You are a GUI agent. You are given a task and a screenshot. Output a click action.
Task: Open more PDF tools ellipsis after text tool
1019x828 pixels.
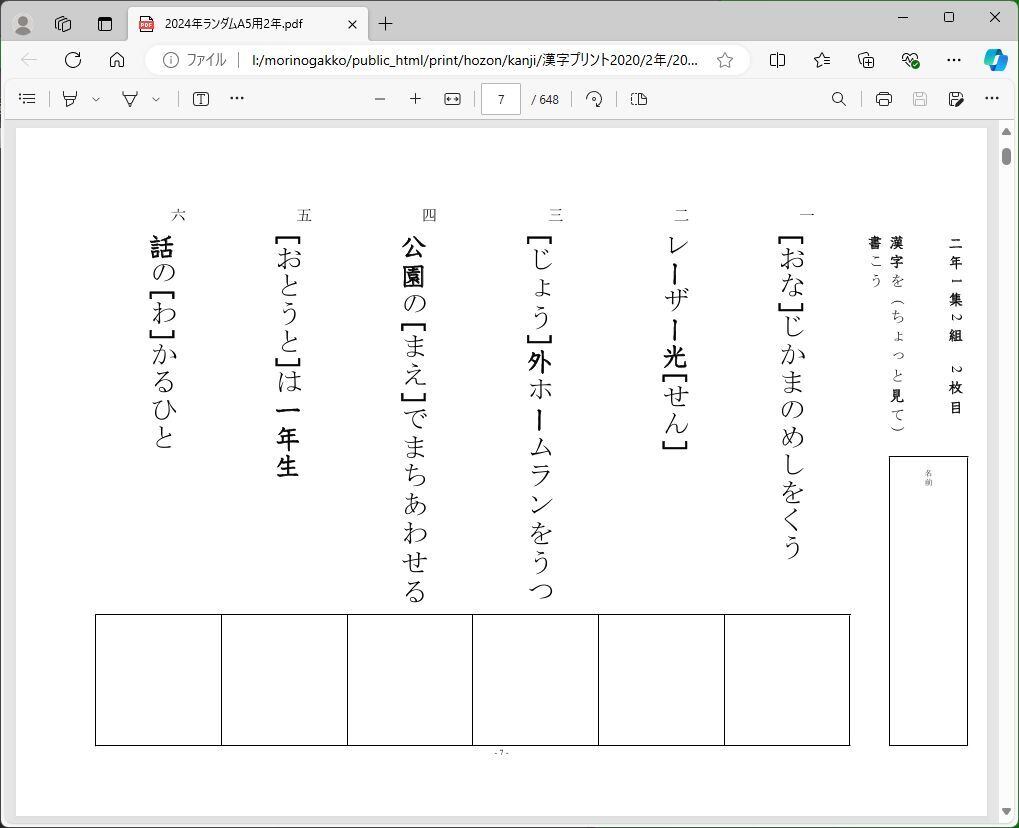[x=237, y=99]
